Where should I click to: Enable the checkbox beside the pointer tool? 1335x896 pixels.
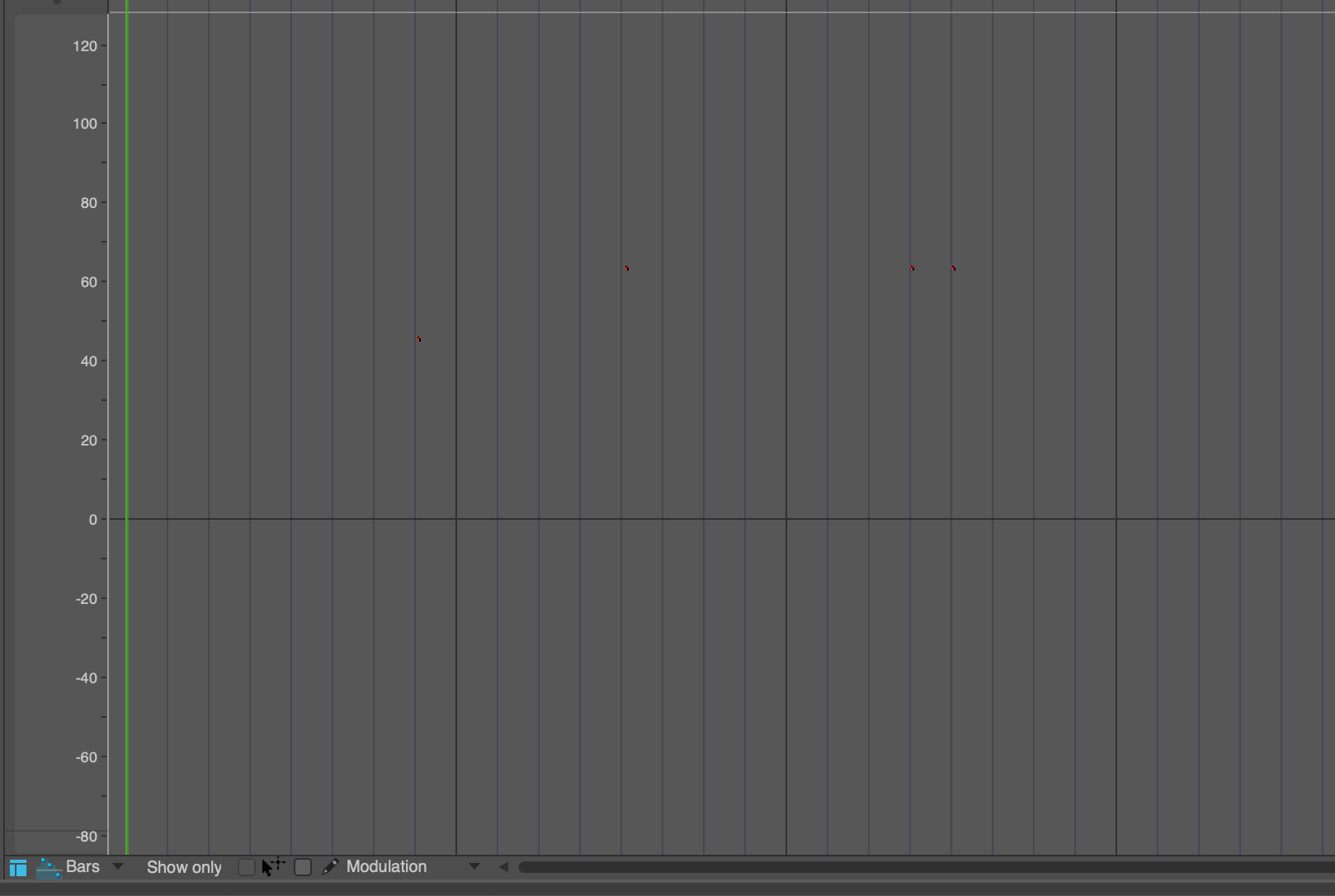point(246,867)
